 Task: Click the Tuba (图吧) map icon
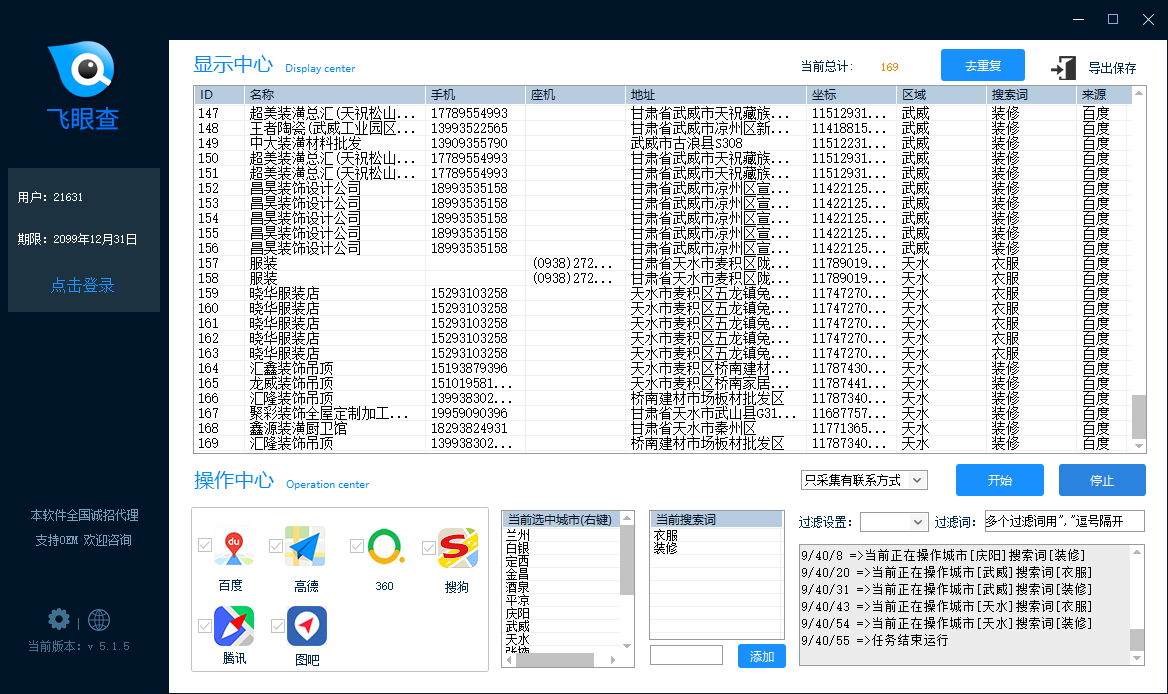(307, 625)
